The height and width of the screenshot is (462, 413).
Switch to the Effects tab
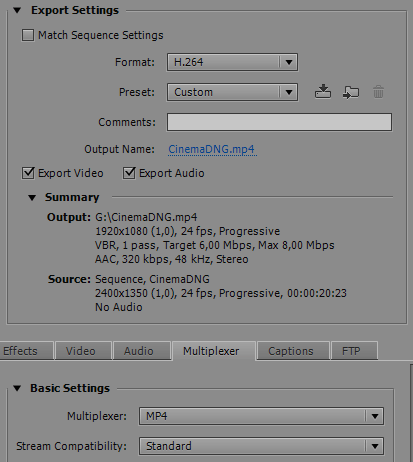[x=26, y=351]
